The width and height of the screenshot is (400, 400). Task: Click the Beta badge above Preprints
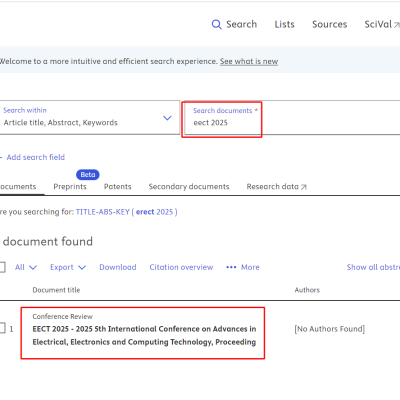click(88, 175)
